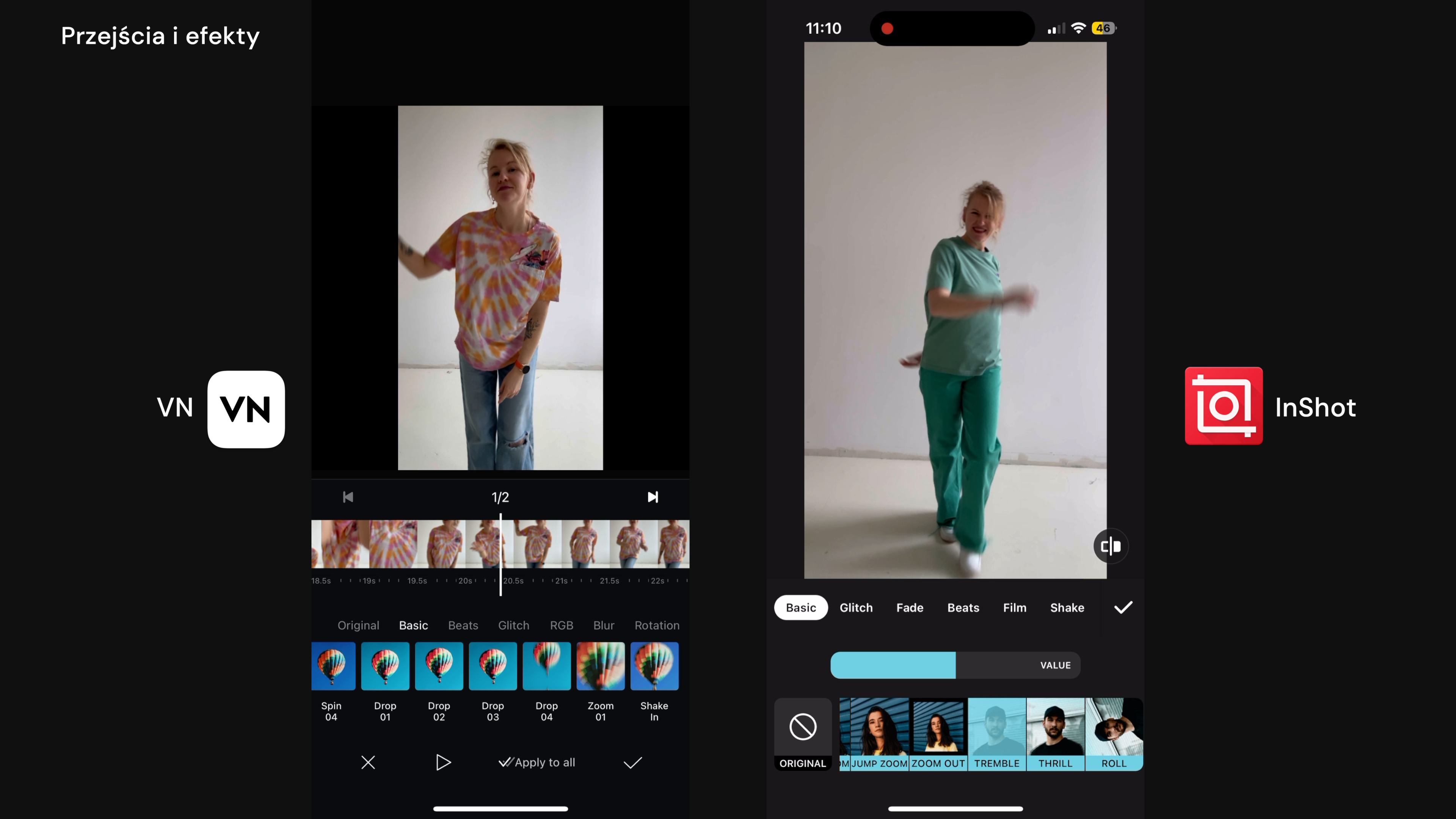Open the Shake effects tab
This screenshot has height=819, width=1456.
pyautogui.click(x=1067, y=607)
